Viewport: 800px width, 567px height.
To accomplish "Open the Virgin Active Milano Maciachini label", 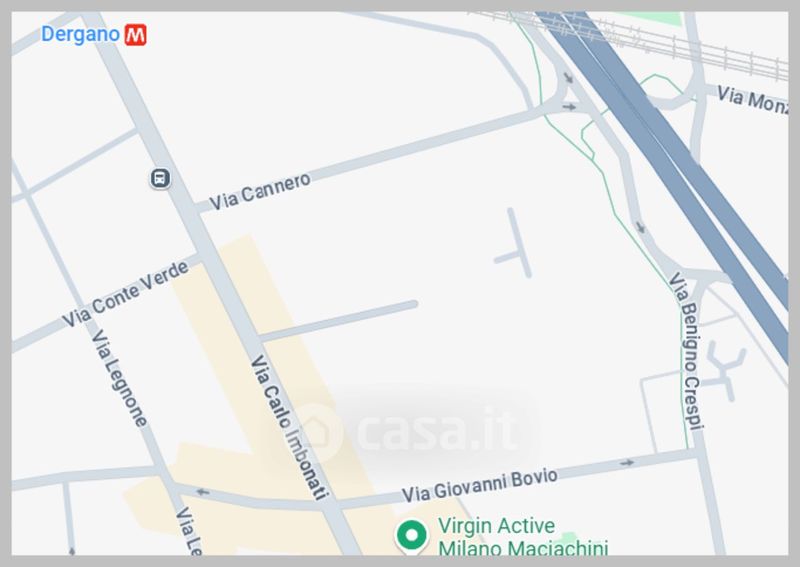I will pos(522,536).
